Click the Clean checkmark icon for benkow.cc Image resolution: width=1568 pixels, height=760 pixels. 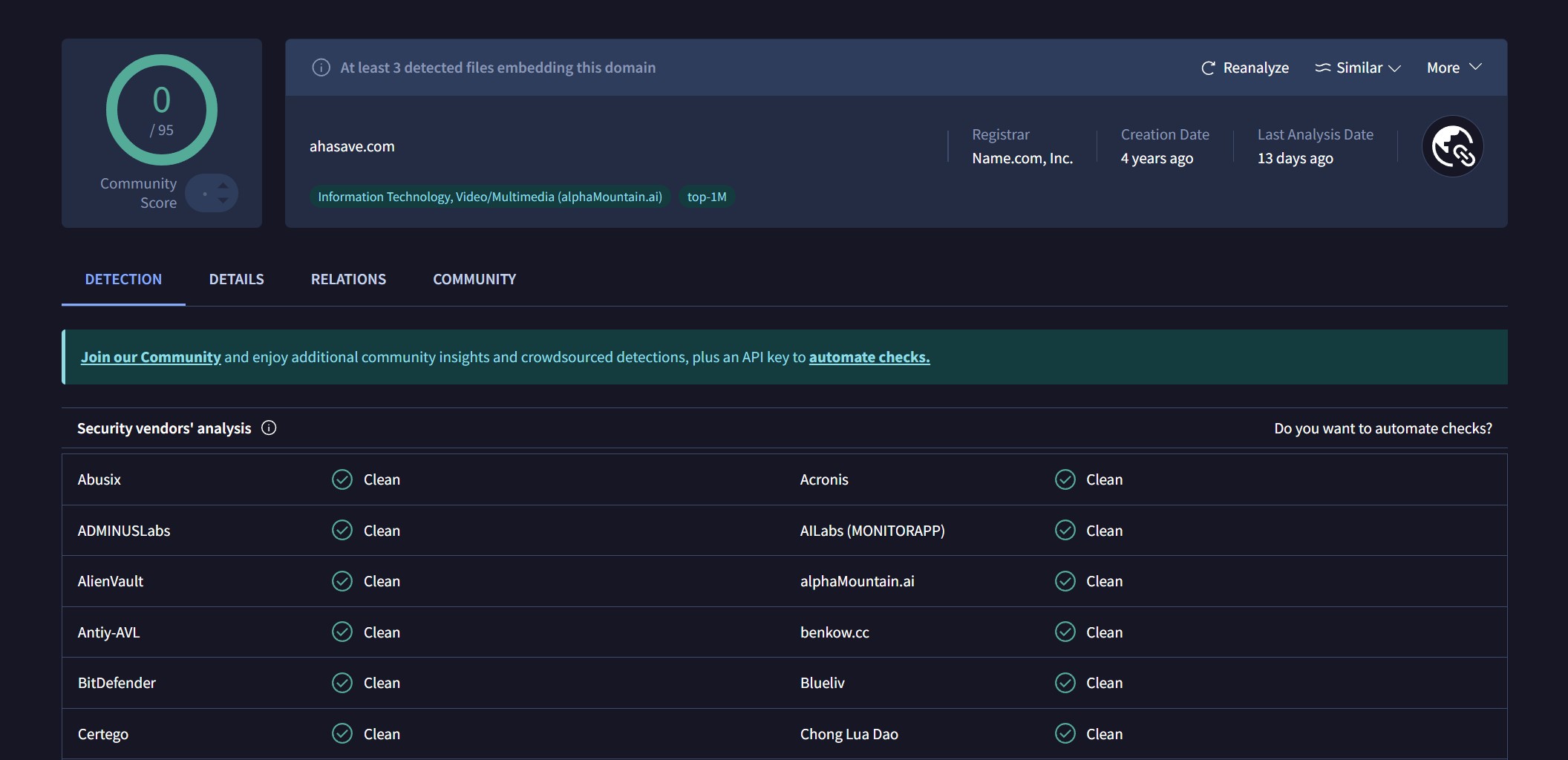[x=1065, y=632]
